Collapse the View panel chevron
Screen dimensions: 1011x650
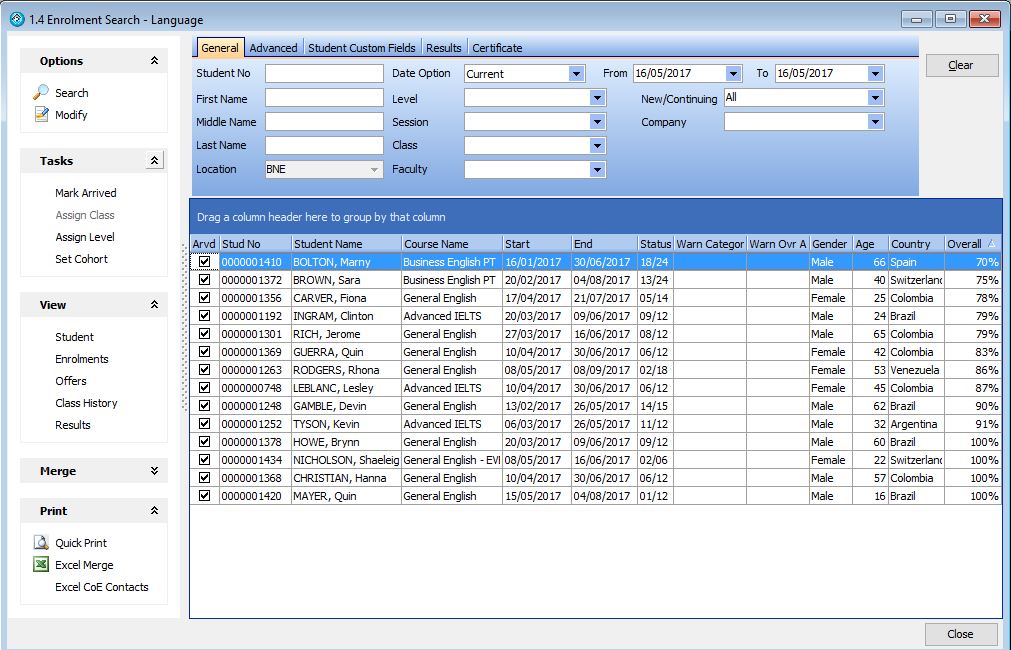point(154,305)
